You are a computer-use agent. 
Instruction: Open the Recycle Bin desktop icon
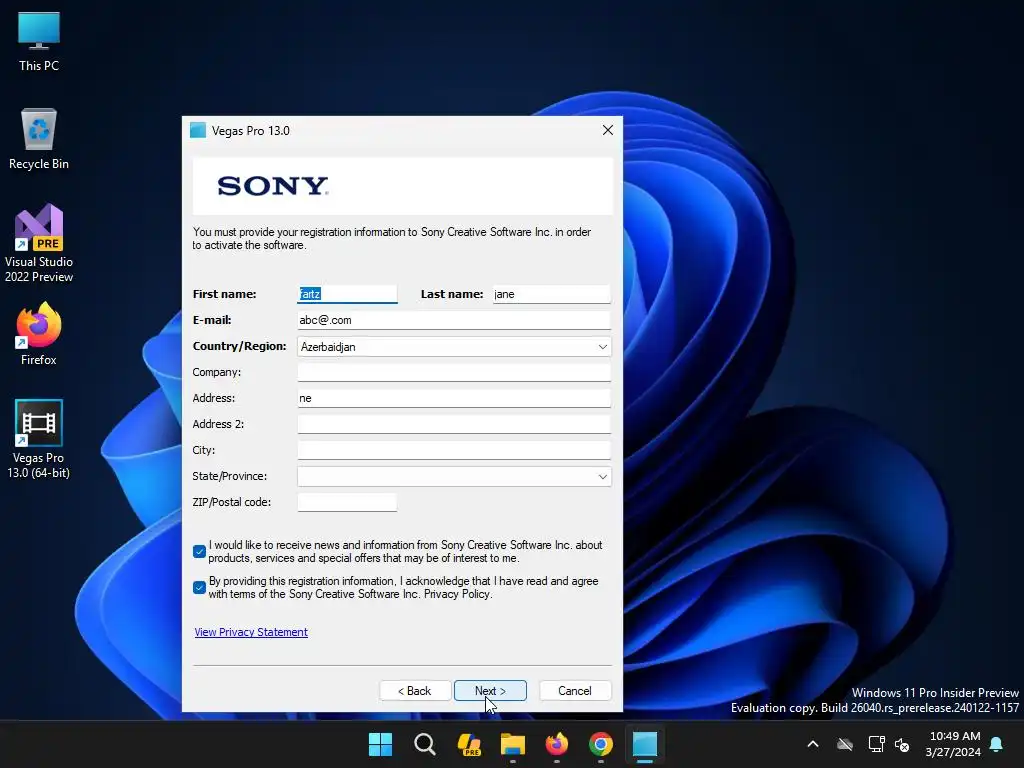click(x=39, y=139)
